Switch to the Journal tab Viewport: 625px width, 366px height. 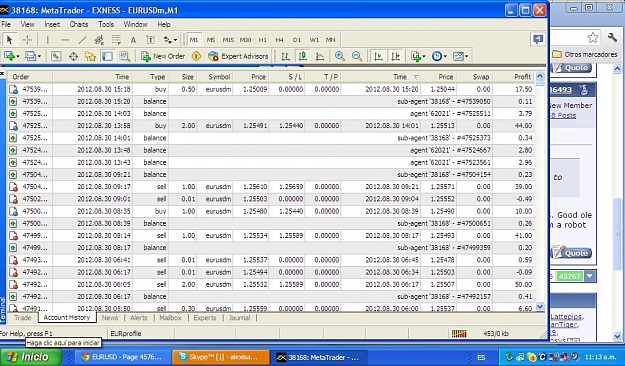[x=239, y=318]
